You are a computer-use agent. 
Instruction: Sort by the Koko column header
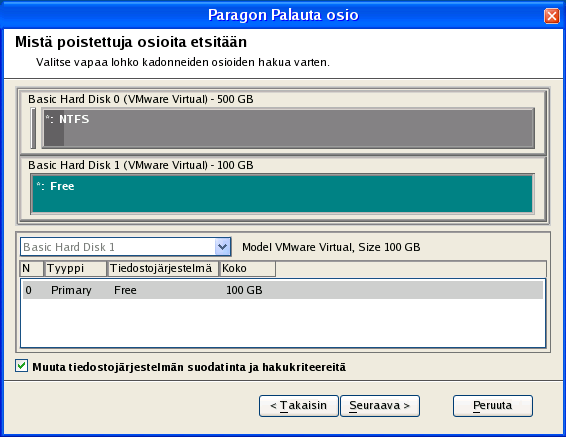tap(248, 268)
